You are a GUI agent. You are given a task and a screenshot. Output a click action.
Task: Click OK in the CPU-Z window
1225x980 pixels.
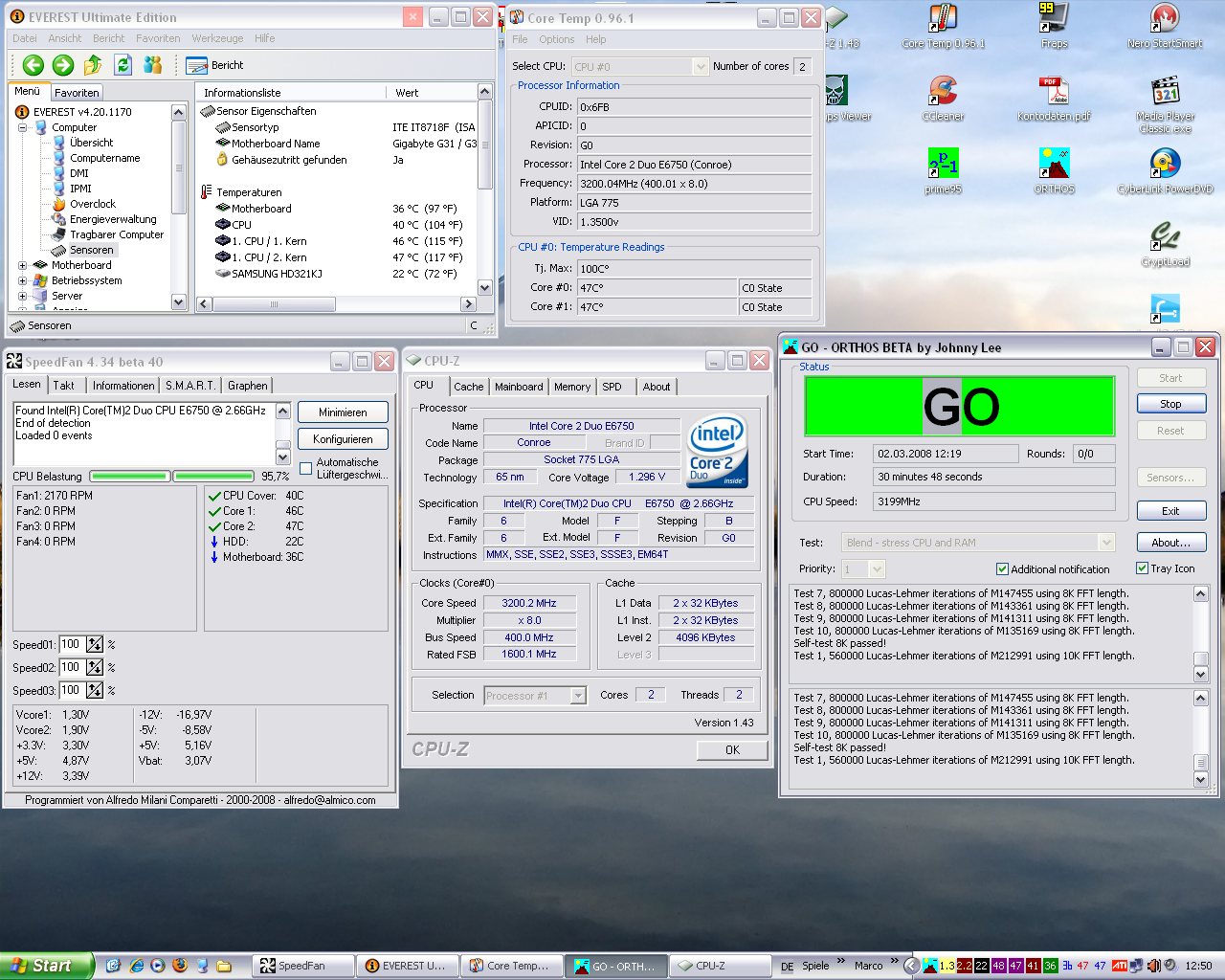click(x=732, y=750)
